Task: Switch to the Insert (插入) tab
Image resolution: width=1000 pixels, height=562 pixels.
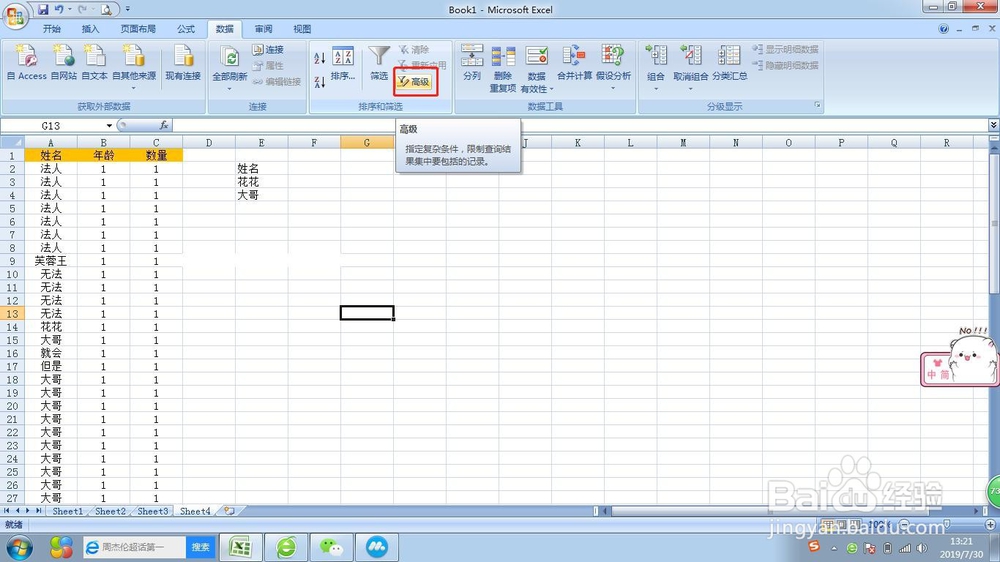Action: click(x=91, y=29)
